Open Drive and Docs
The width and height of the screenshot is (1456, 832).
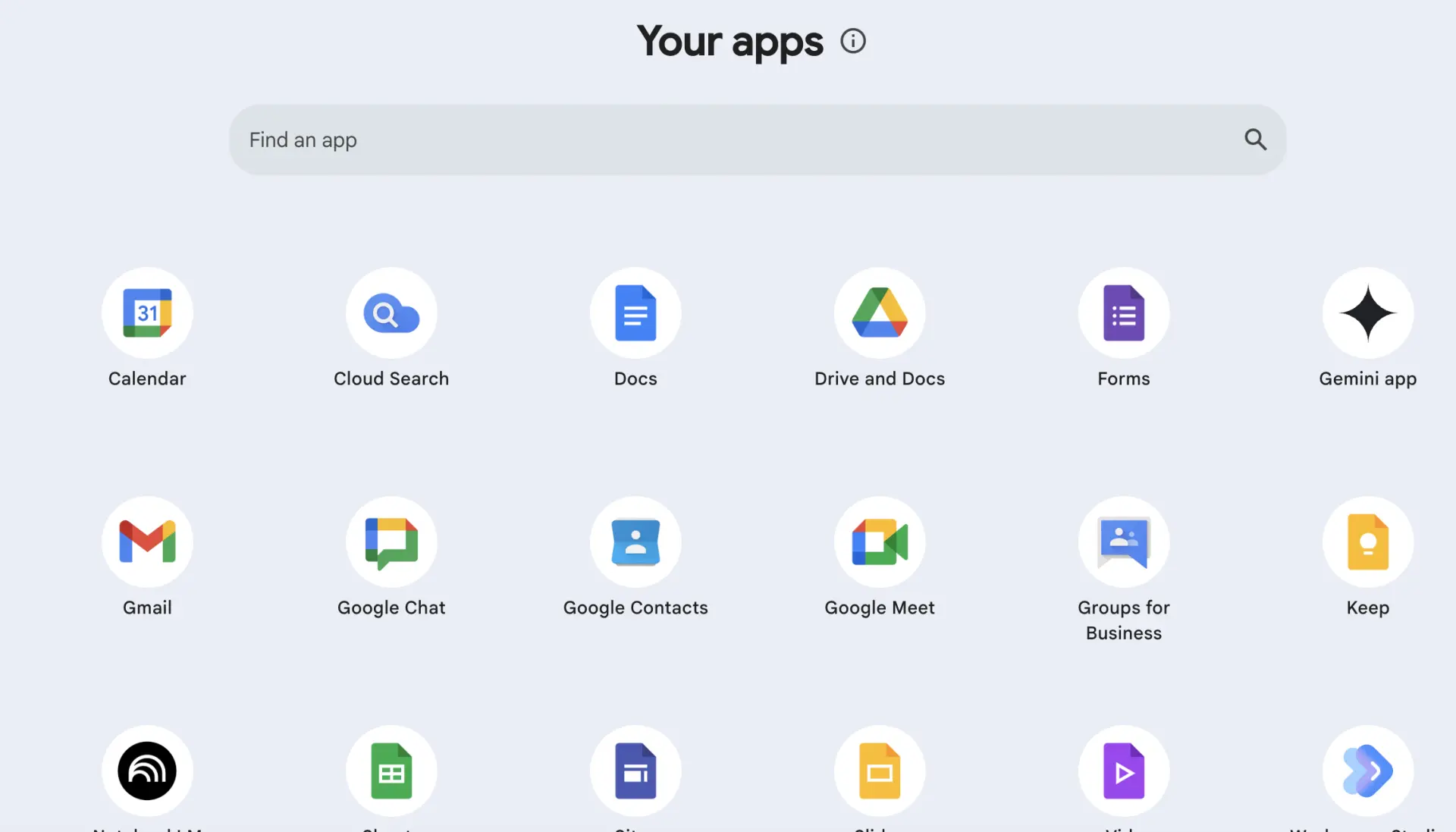pyautogui.click(x=880, y=312)
